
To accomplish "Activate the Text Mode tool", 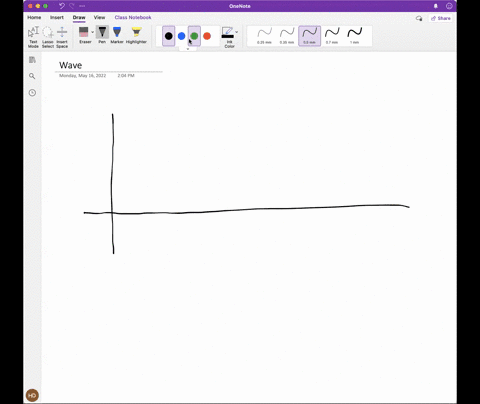I will coord(33,37).
